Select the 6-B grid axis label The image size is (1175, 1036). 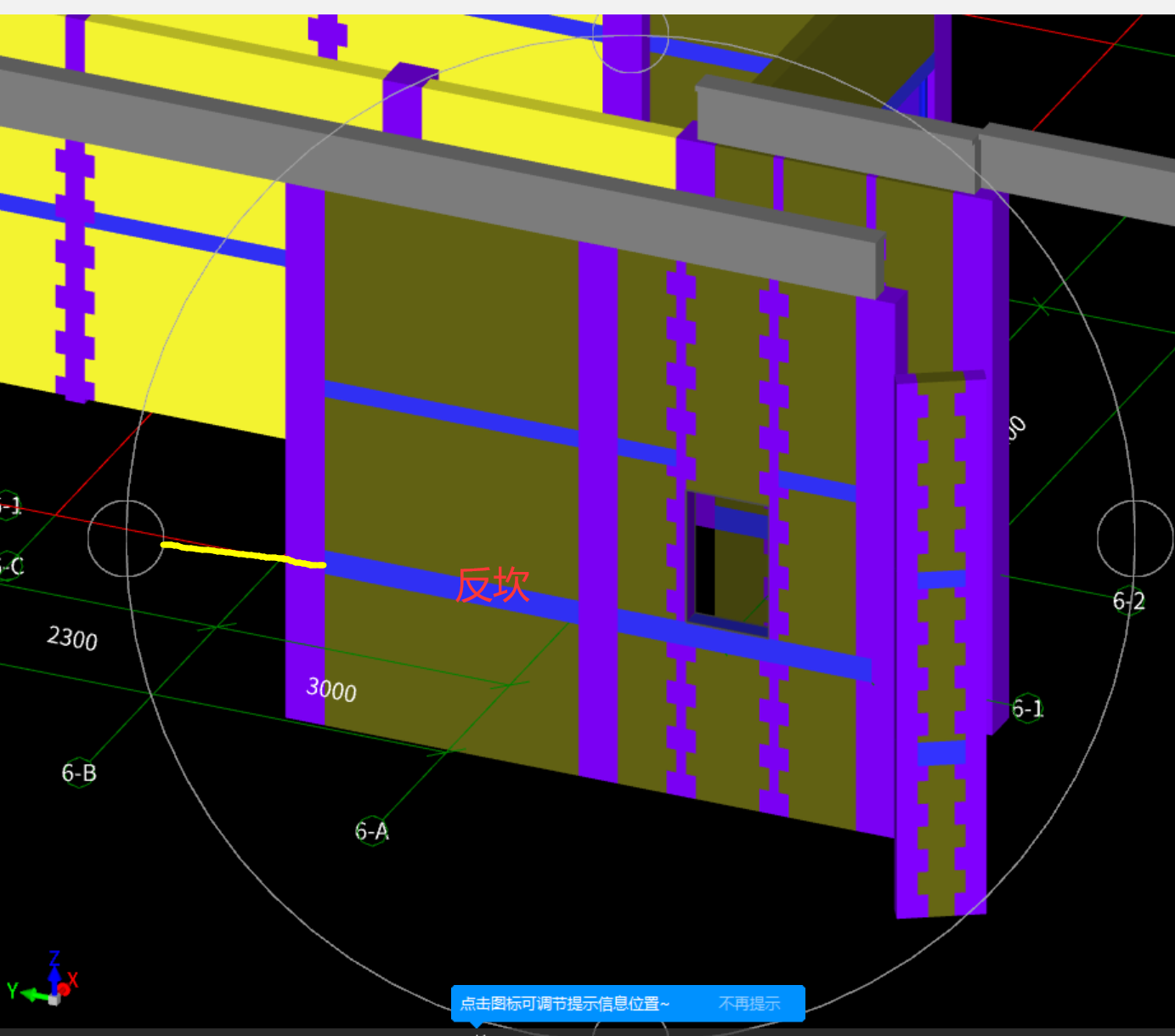(79, 773)
